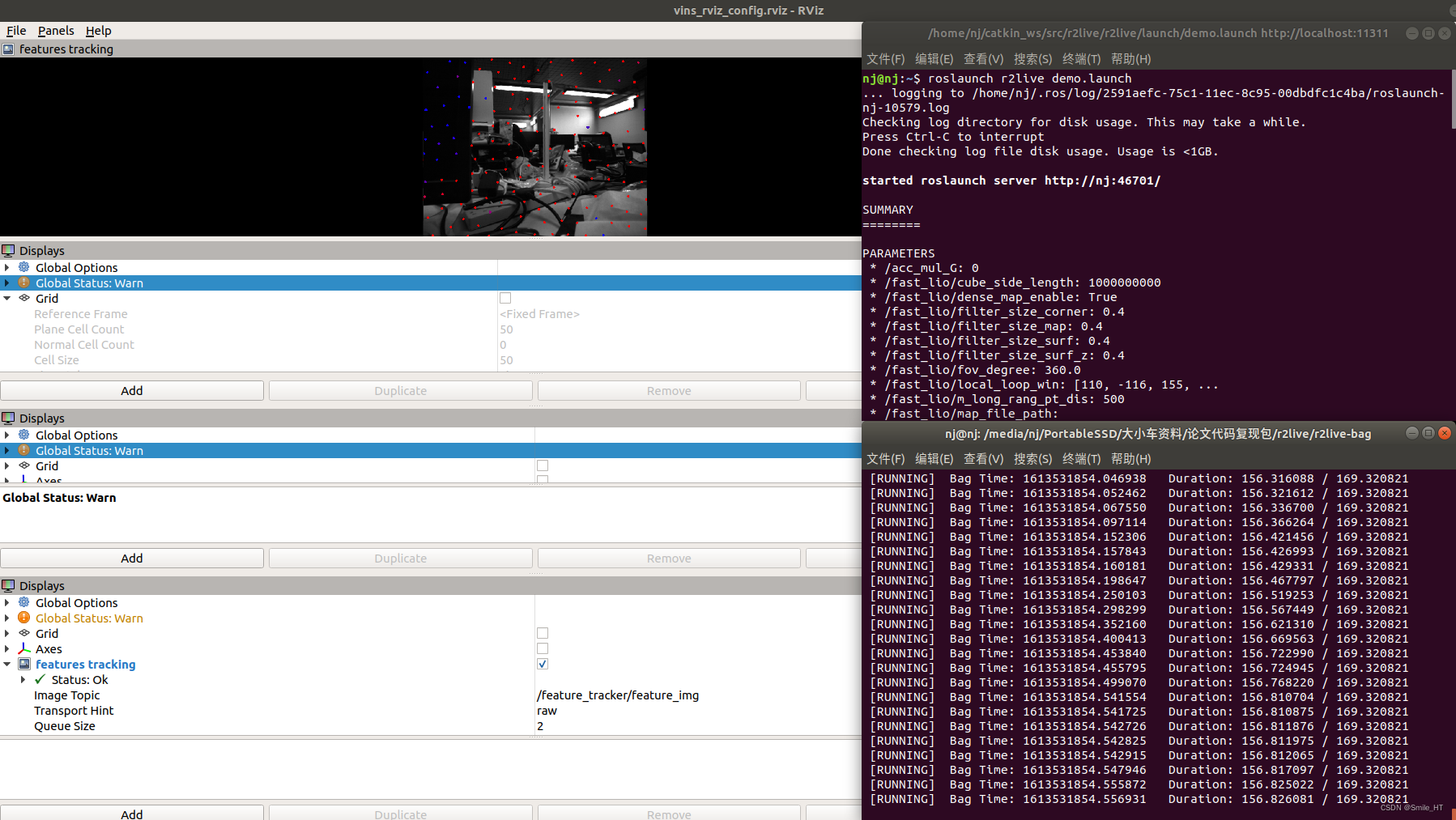Expand the Axes item in the bottom Displays panel

click(x=7, y=648)
